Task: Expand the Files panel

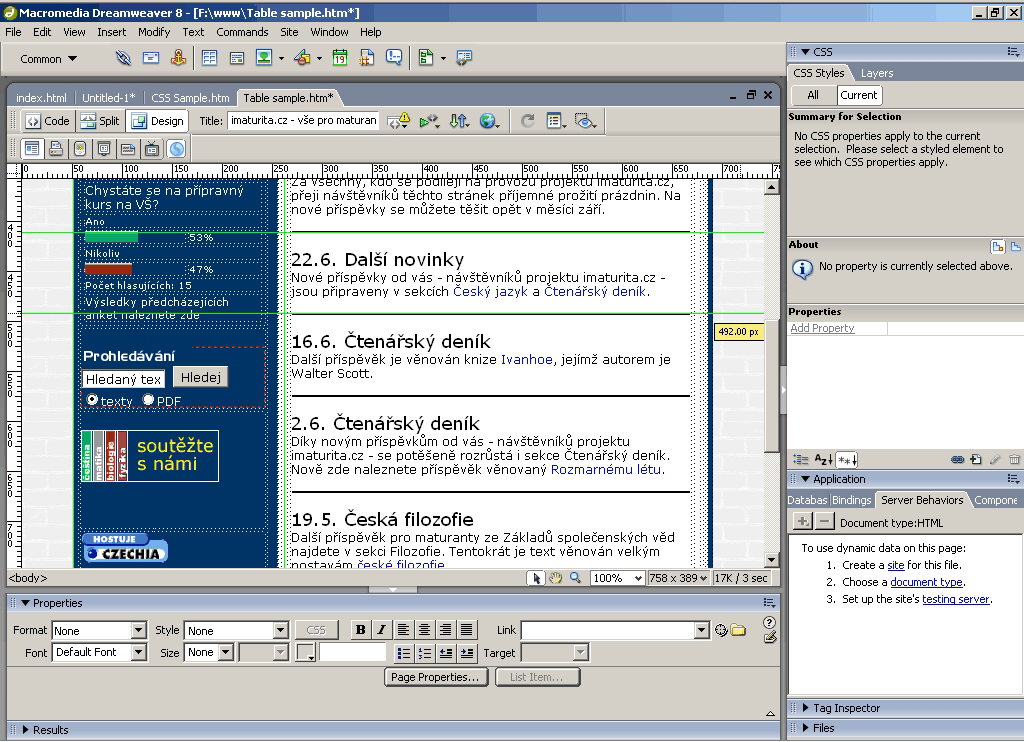Action: pyautogui.click(x=805, y=728)
